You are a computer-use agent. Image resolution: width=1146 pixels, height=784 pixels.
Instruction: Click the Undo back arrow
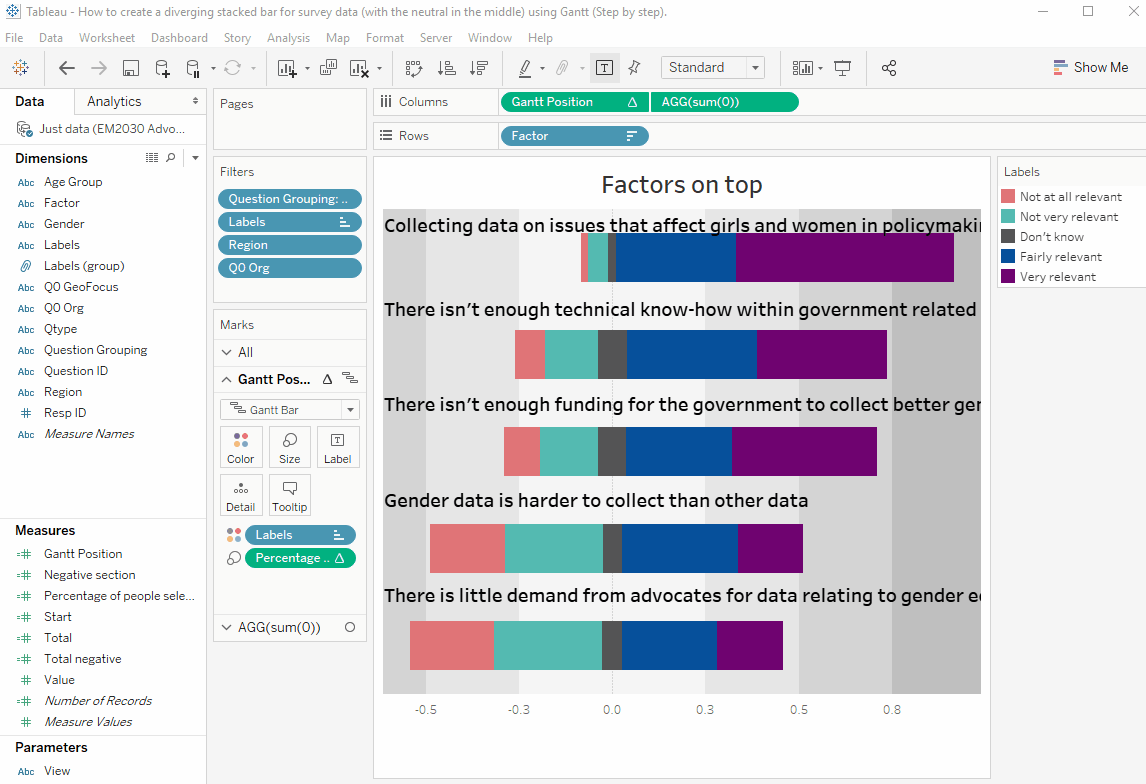click(67, 68)
